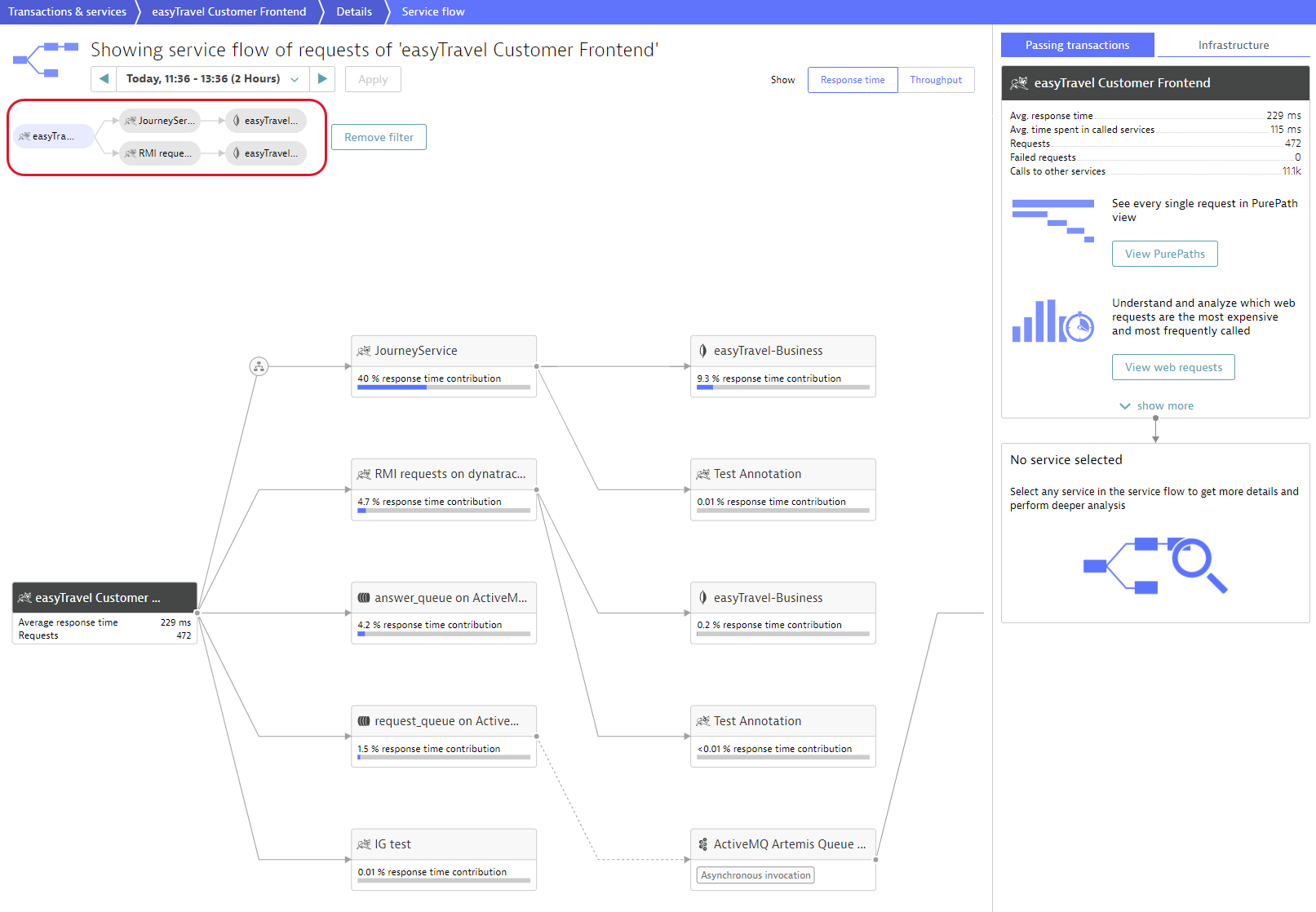Viewport: 1316px width, 912px height.
Task: Click Failed requests row
Action: (x=1155, y=157)
